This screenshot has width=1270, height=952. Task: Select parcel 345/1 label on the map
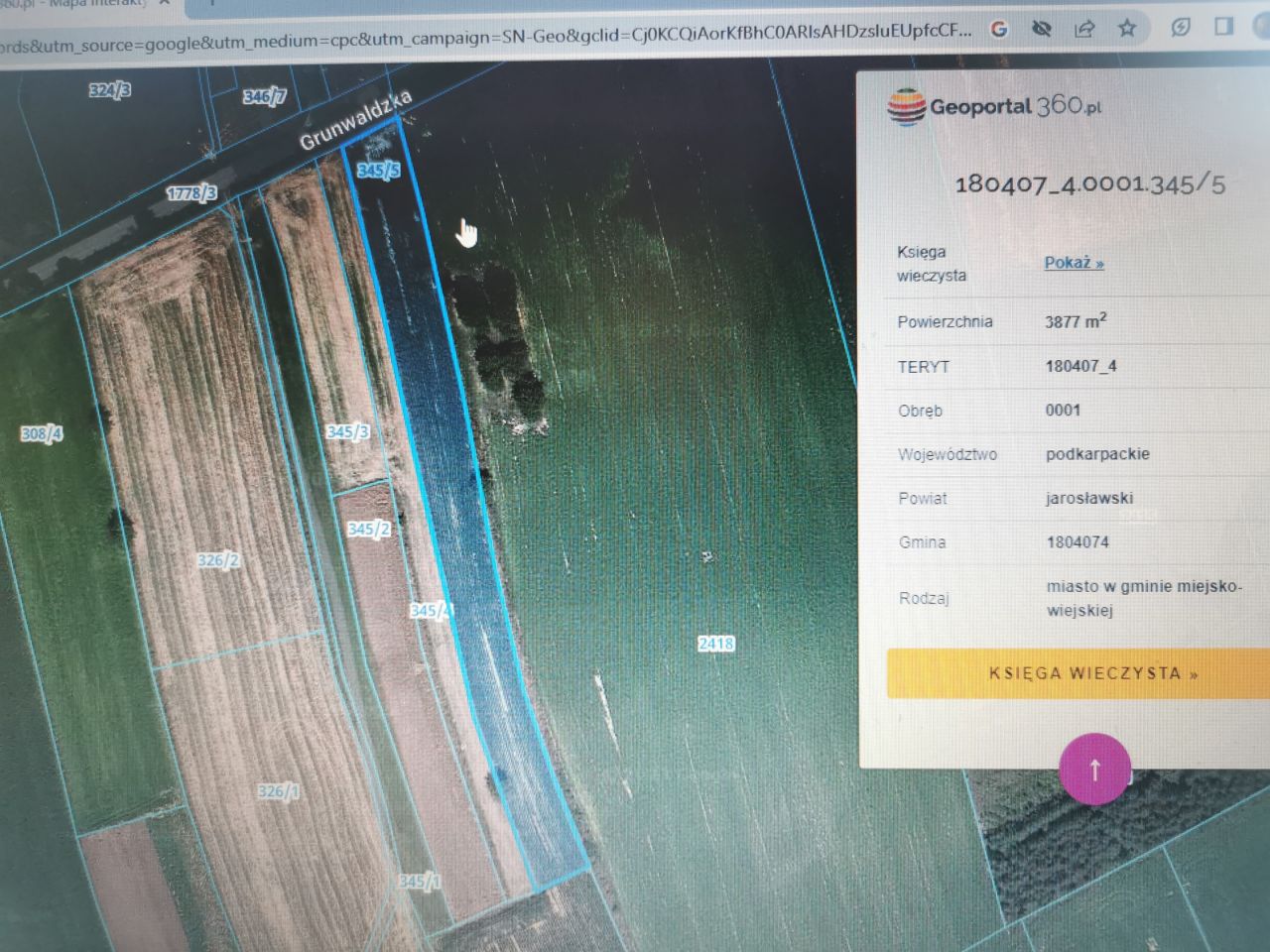pos(420,881)
